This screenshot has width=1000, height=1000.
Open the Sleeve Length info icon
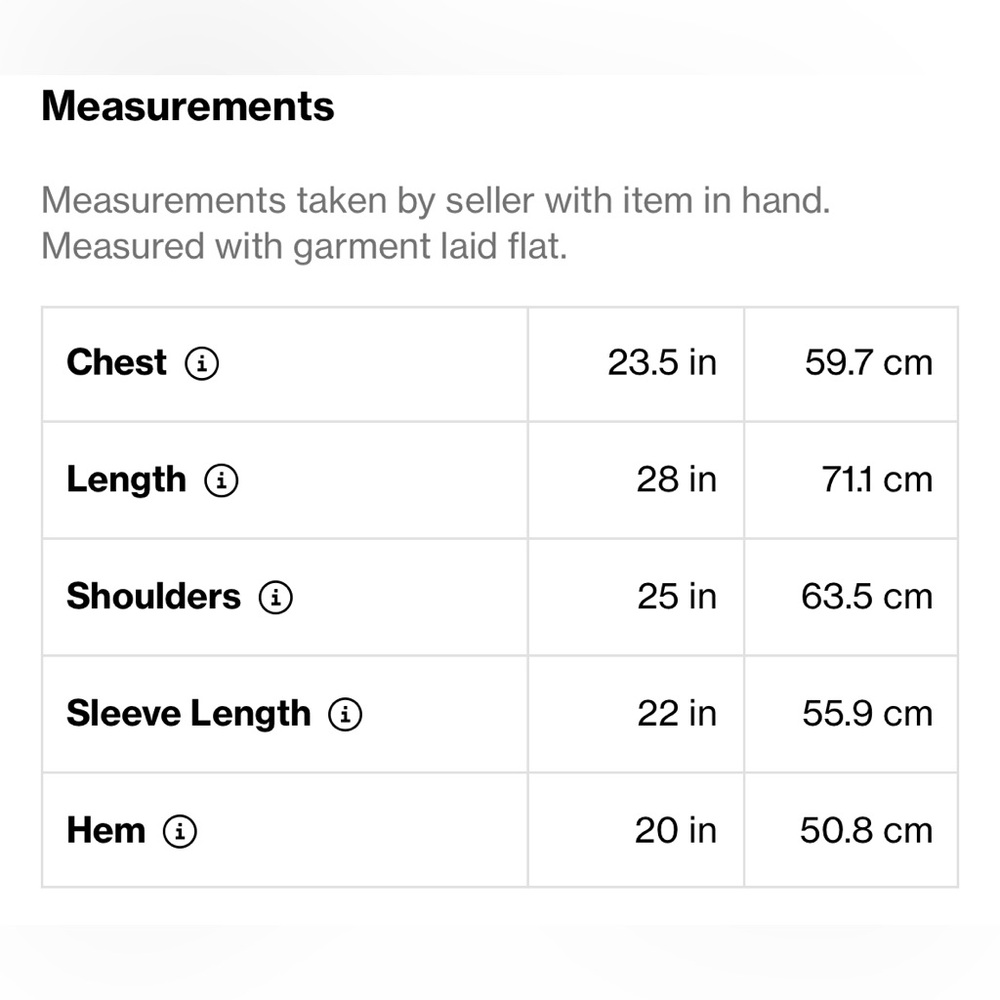[x=345, y=714]
